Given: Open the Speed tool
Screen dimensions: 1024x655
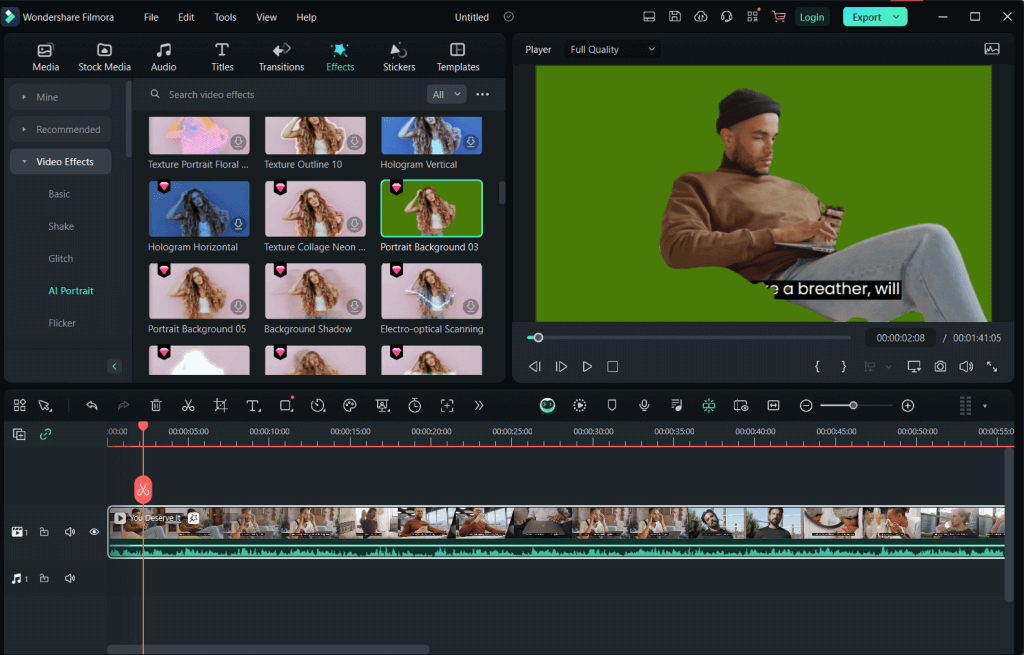Looking at the screenshot, I should [318, 406].
